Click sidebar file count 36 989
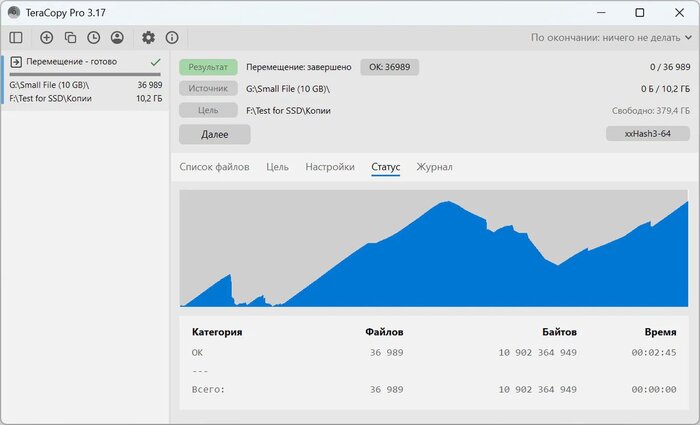 [150, 85]
